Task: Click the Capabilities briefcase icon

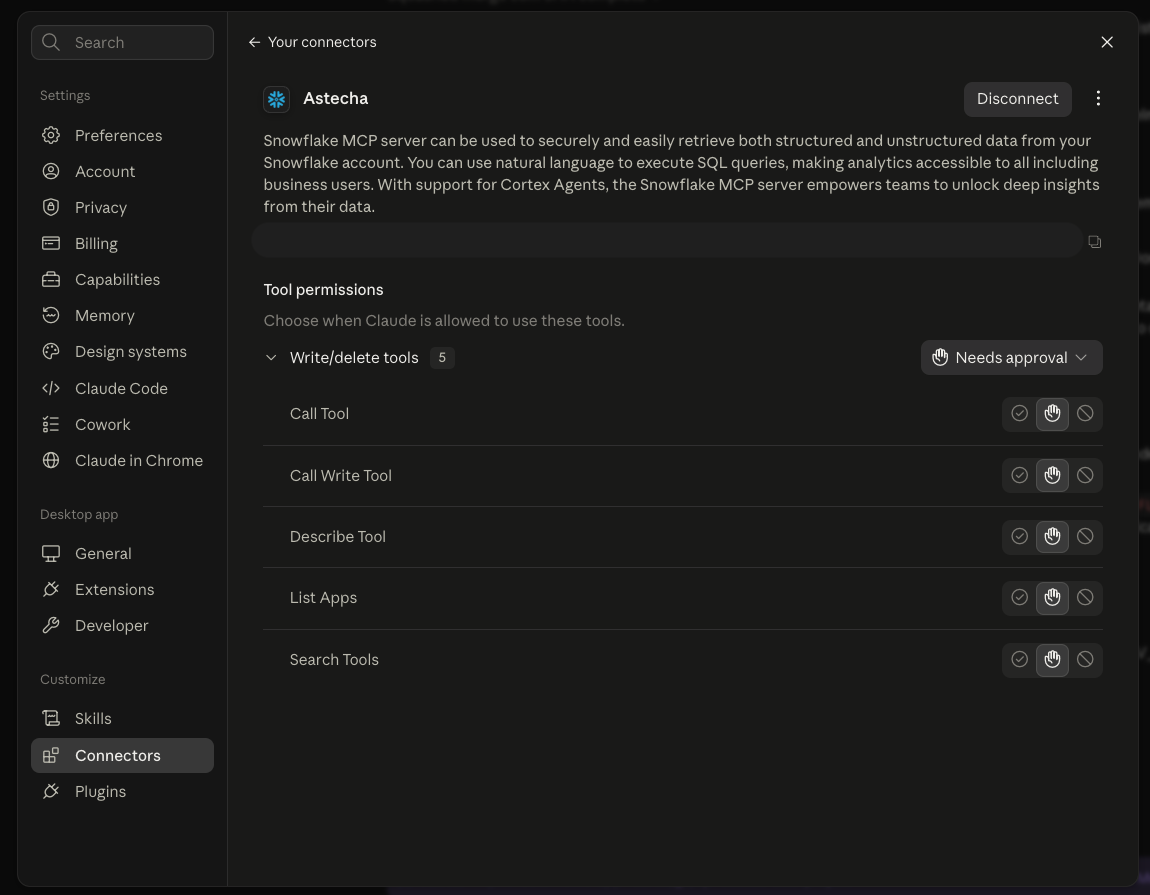Action: coord(51,279)
